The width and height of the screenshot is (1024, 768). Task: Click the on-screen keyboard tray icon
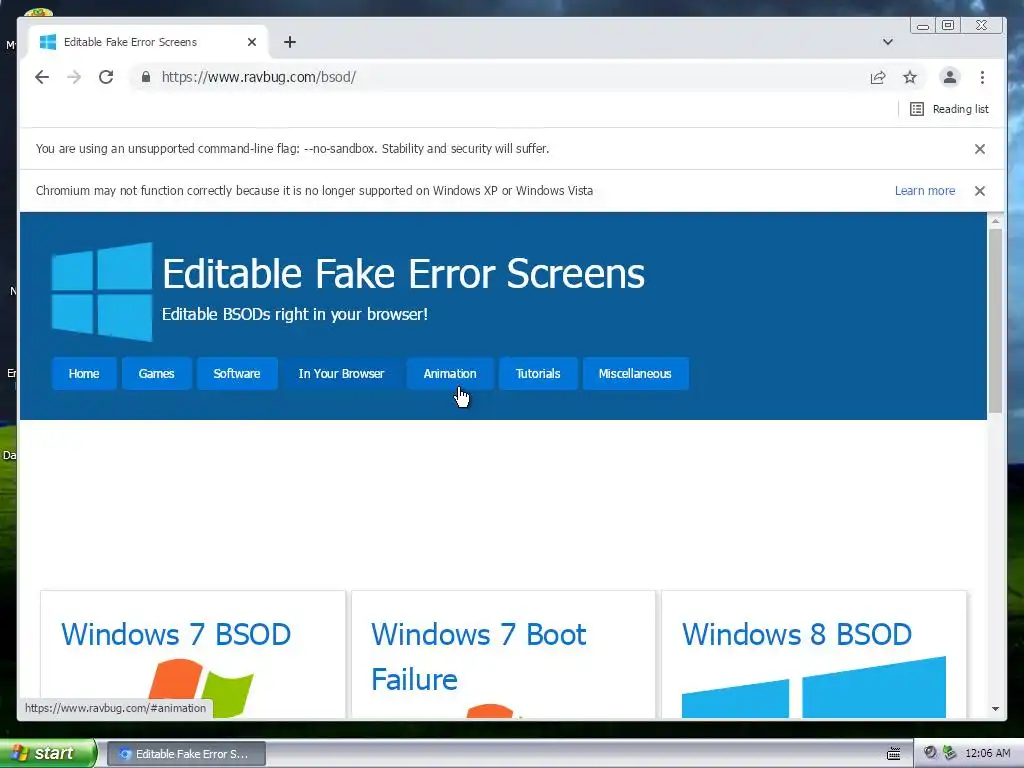[893, 754]
